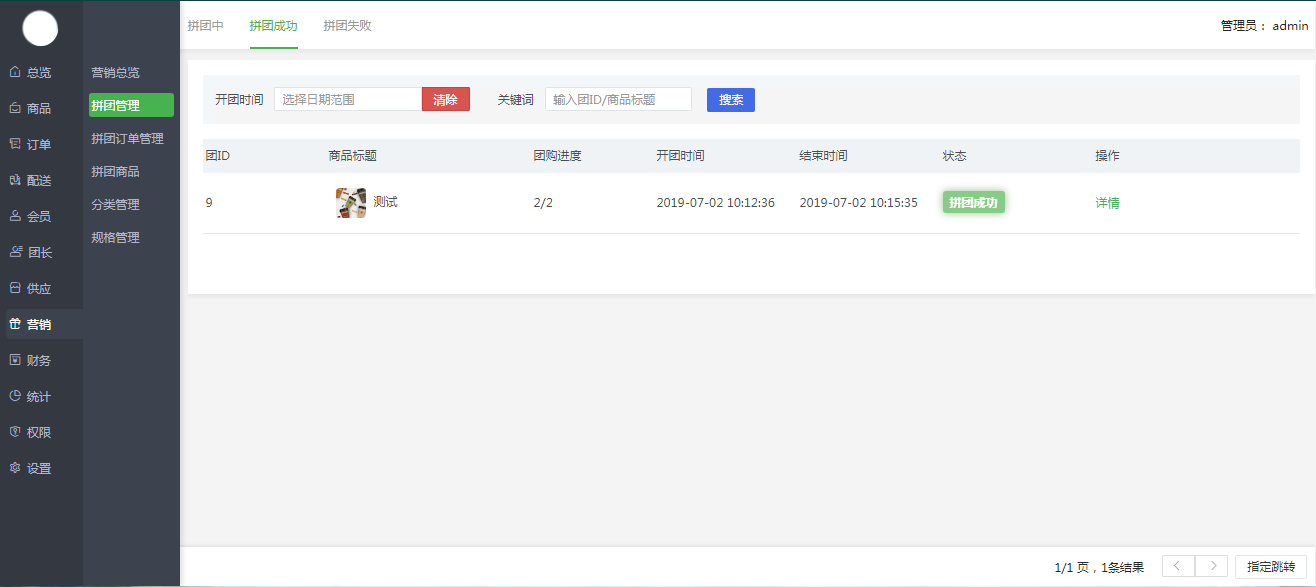1316x587 pixels.
Task: Go to 拼团商品 submenu item
Action: [x=116, y=172]
